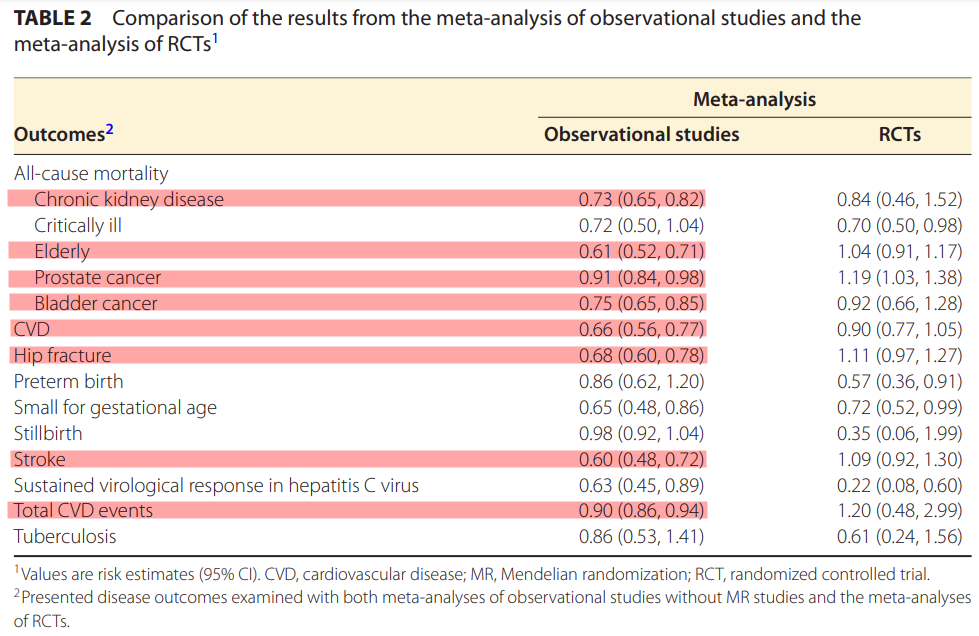This screenshot has width=979, height=636.
Task: Click the Meta-analysis column group header
Action: coord(754,99)
